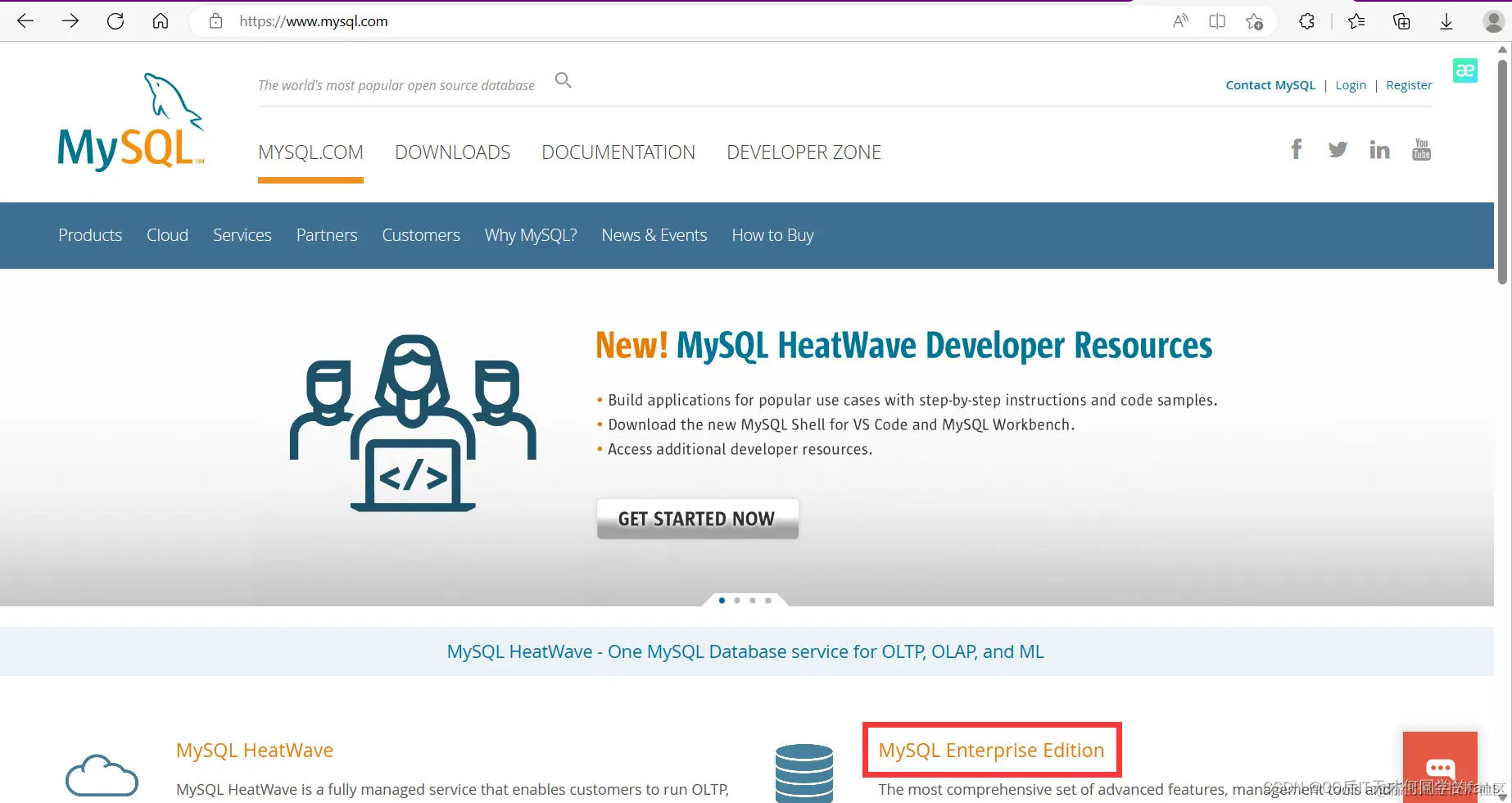Screen dimensions: 1512x803
Task: Open the browser profile avatar
Action: [x=1493, y=21]
